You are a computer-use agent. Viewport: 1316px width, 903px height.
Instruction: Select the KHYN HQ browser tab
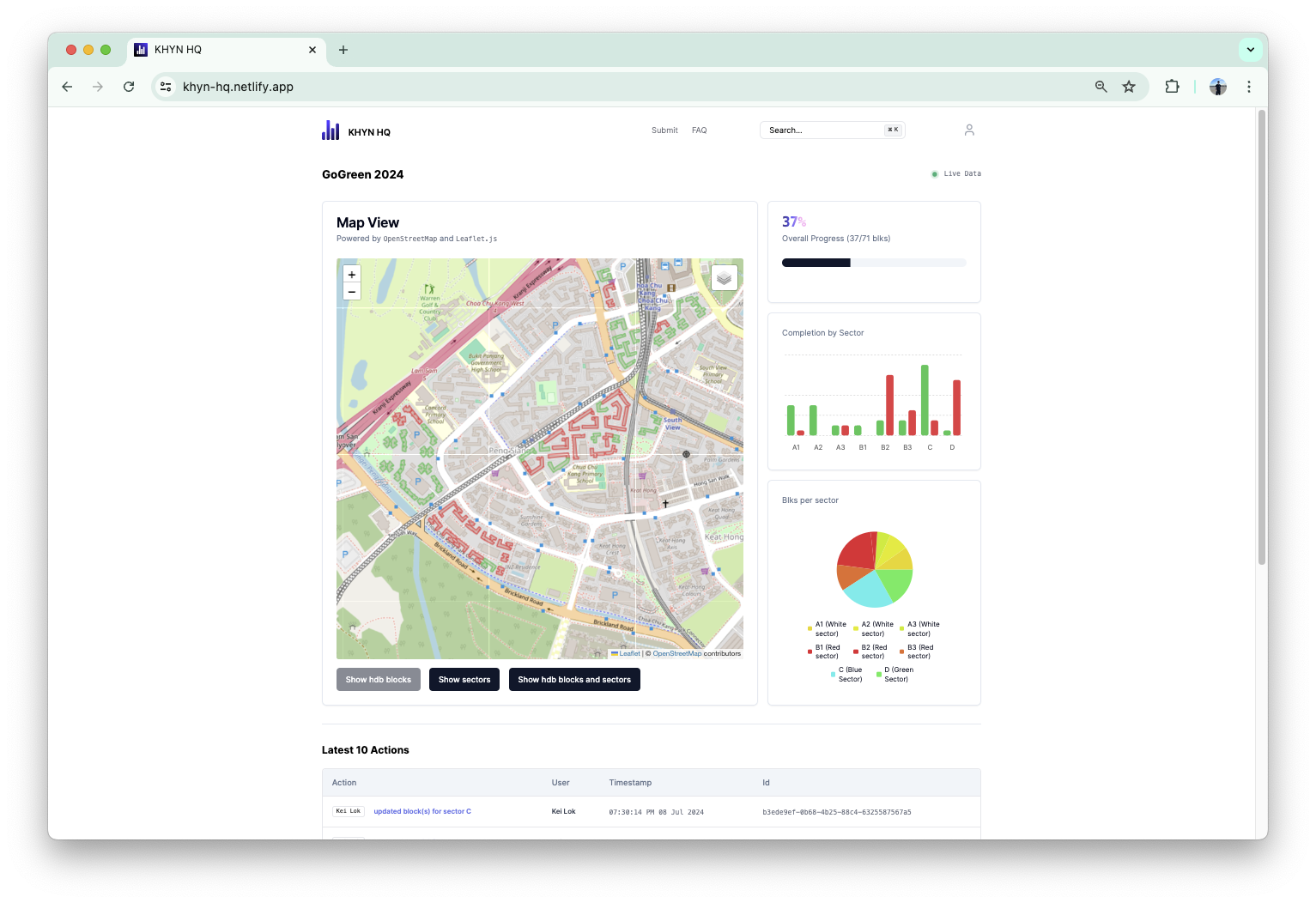(227, 50)
